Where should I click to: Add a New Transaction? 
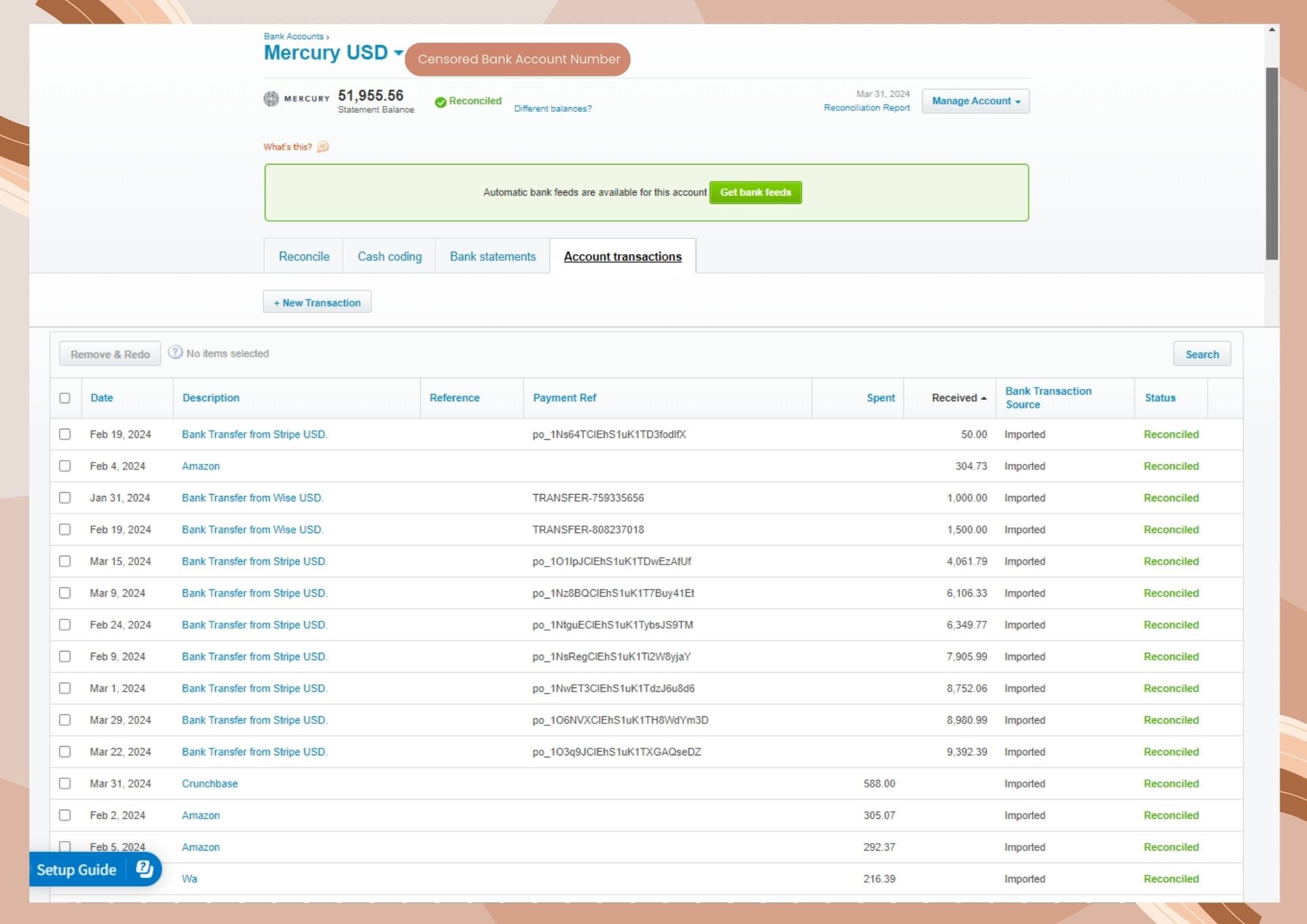coord(317,303)
